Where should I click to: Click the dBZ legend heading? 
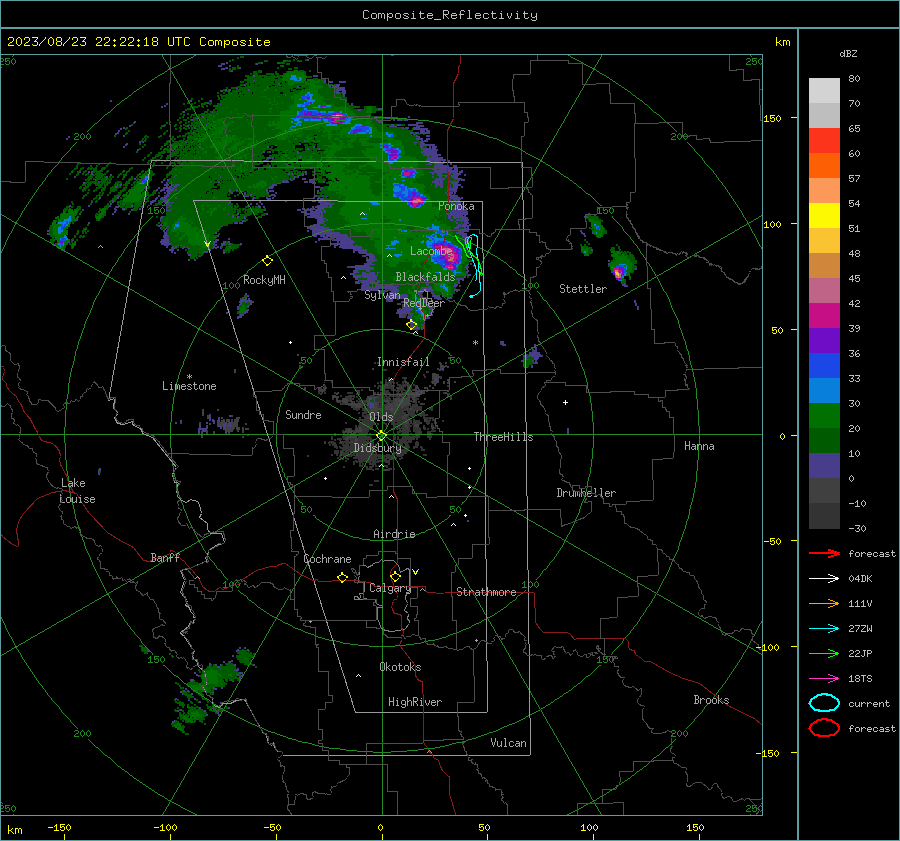pos(848,53)
